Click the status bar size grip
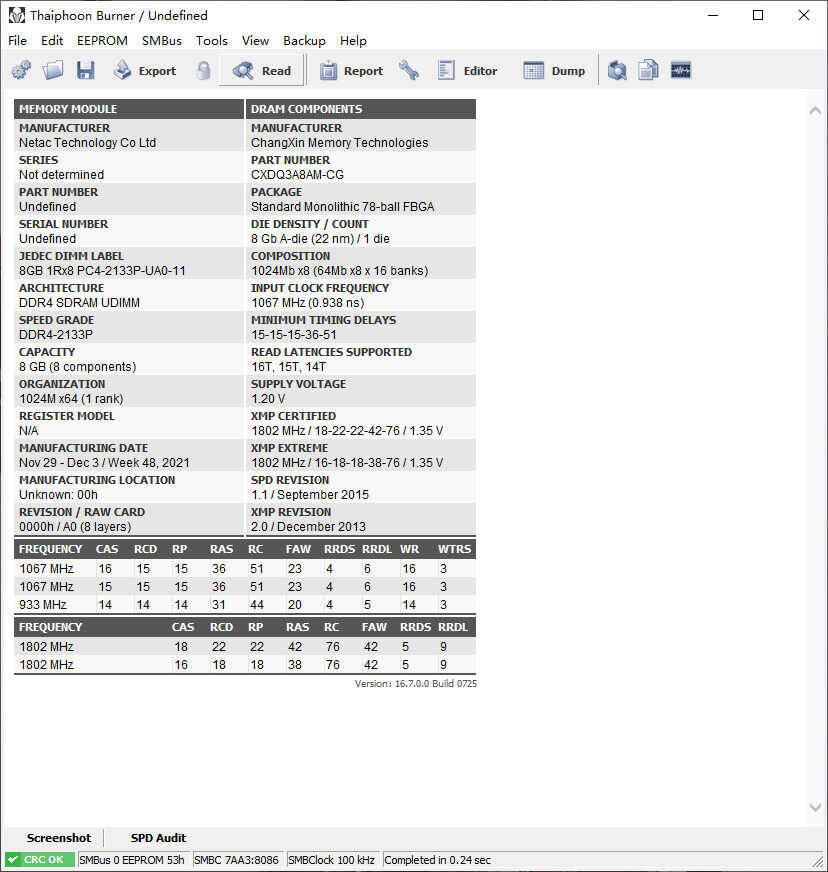Viewport: 828px width, 872px height. [x=817, y=861]
